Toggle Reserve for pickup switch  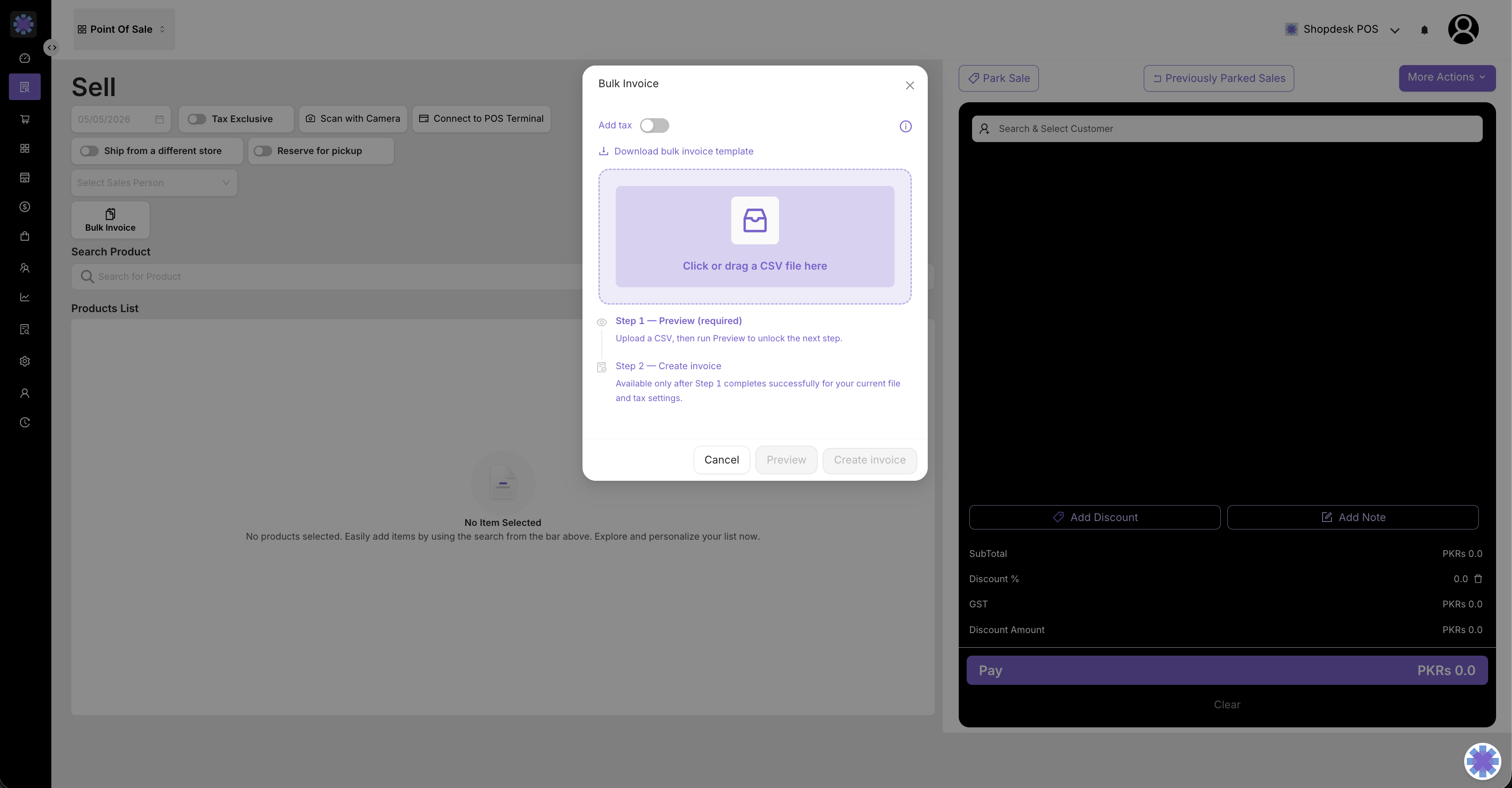point(262,151)
